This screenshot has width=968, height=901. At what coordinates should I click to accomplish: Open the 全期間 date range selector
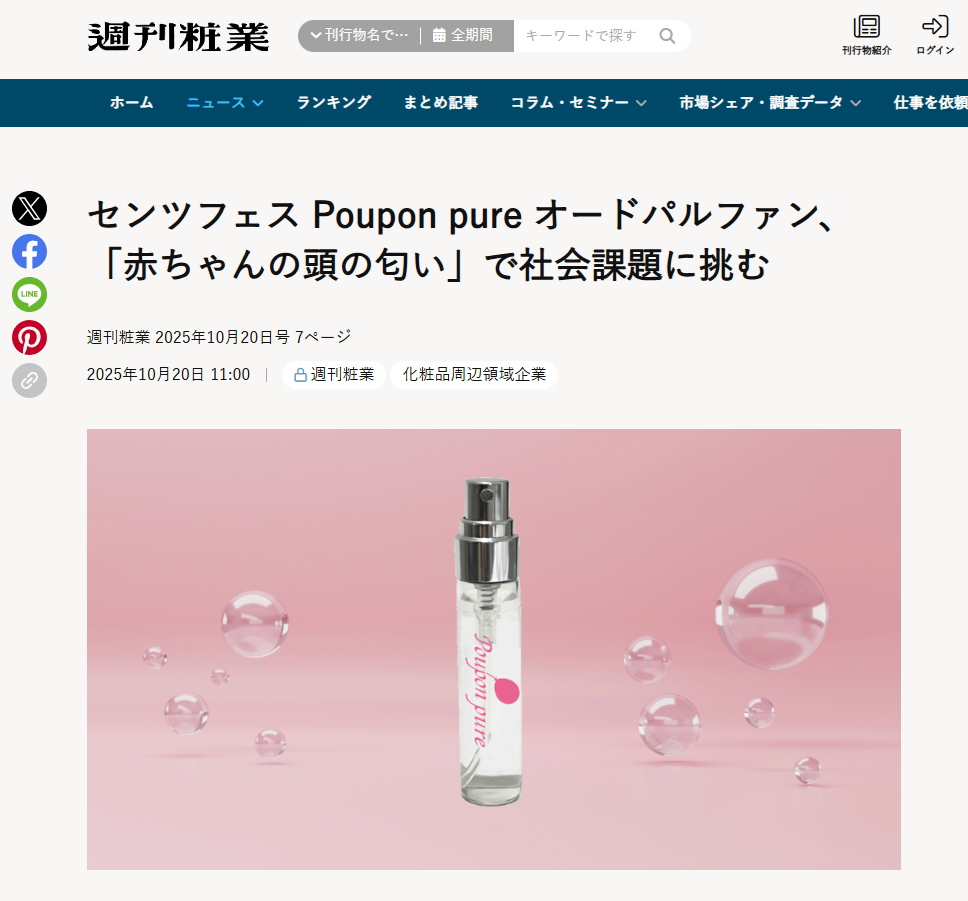(x=463, y=35)
